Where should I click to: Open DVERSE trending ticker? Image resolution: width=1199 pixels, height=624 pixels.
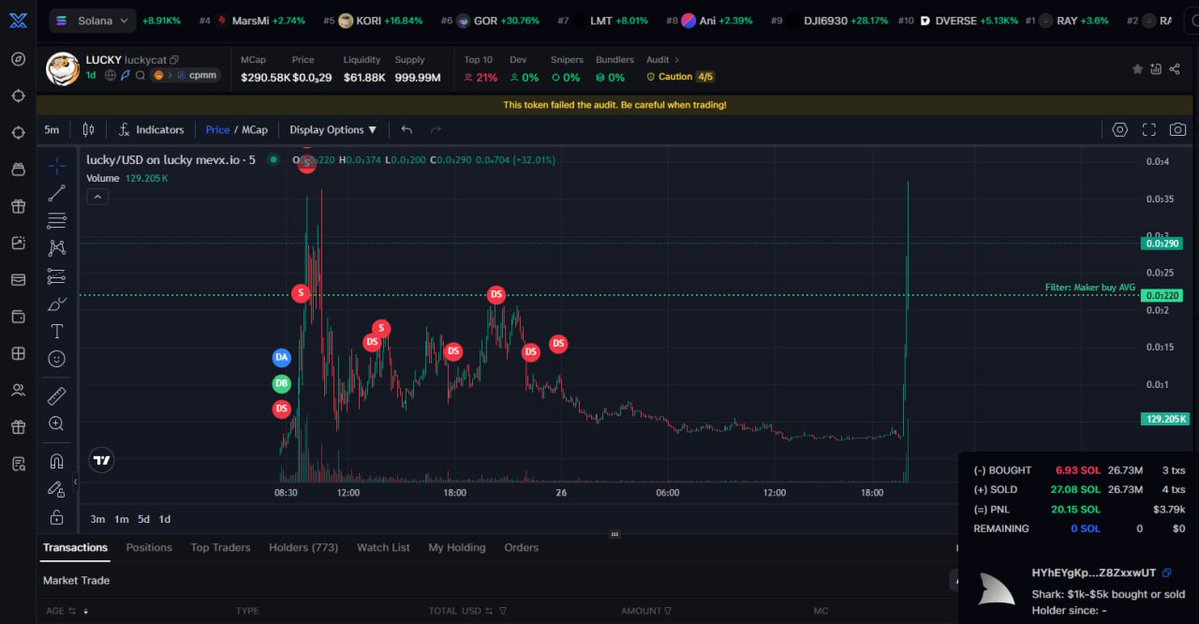[957, 21]
